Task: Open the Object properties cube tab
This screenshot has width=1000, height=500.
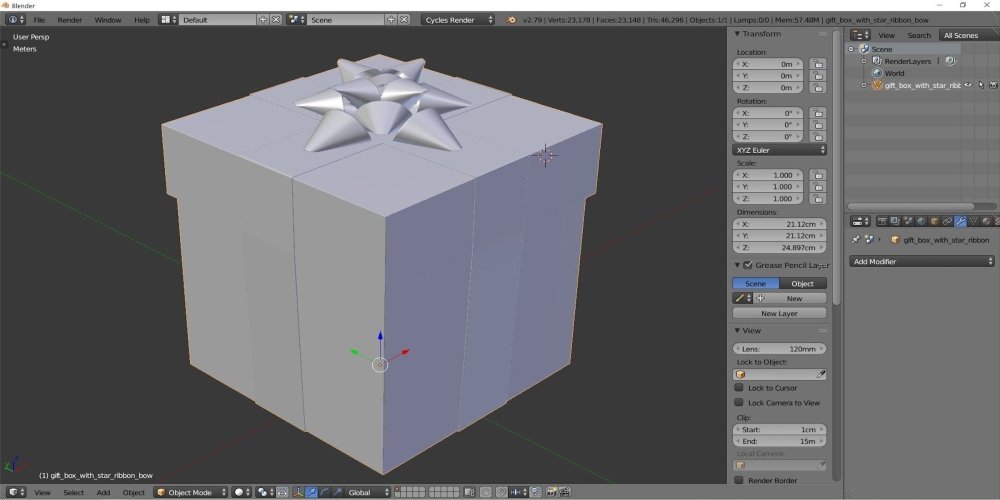Action: pos(934,221)
